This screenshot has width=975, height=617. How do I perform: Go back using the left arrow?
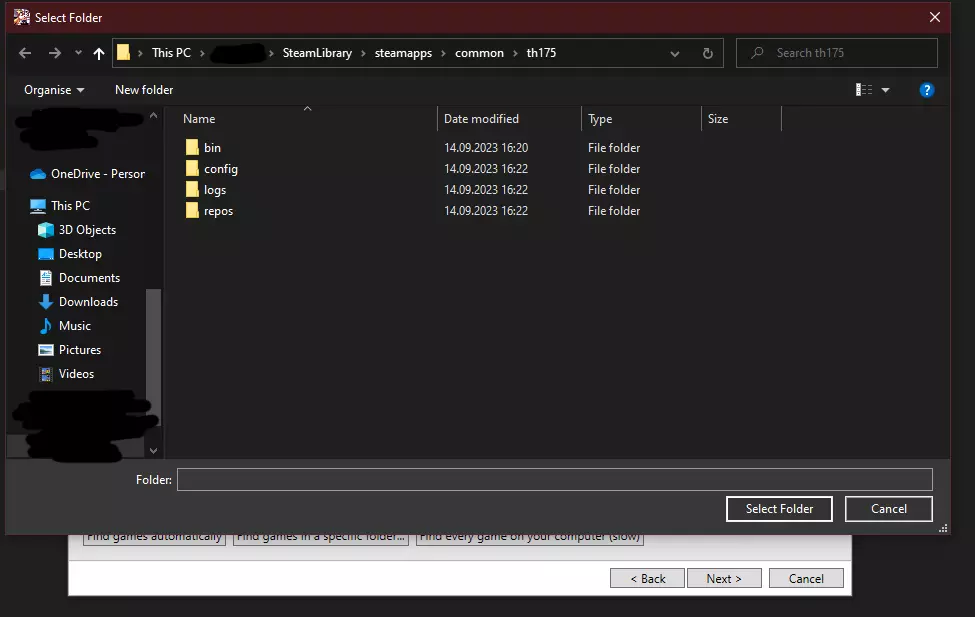(x=25, y=53)
